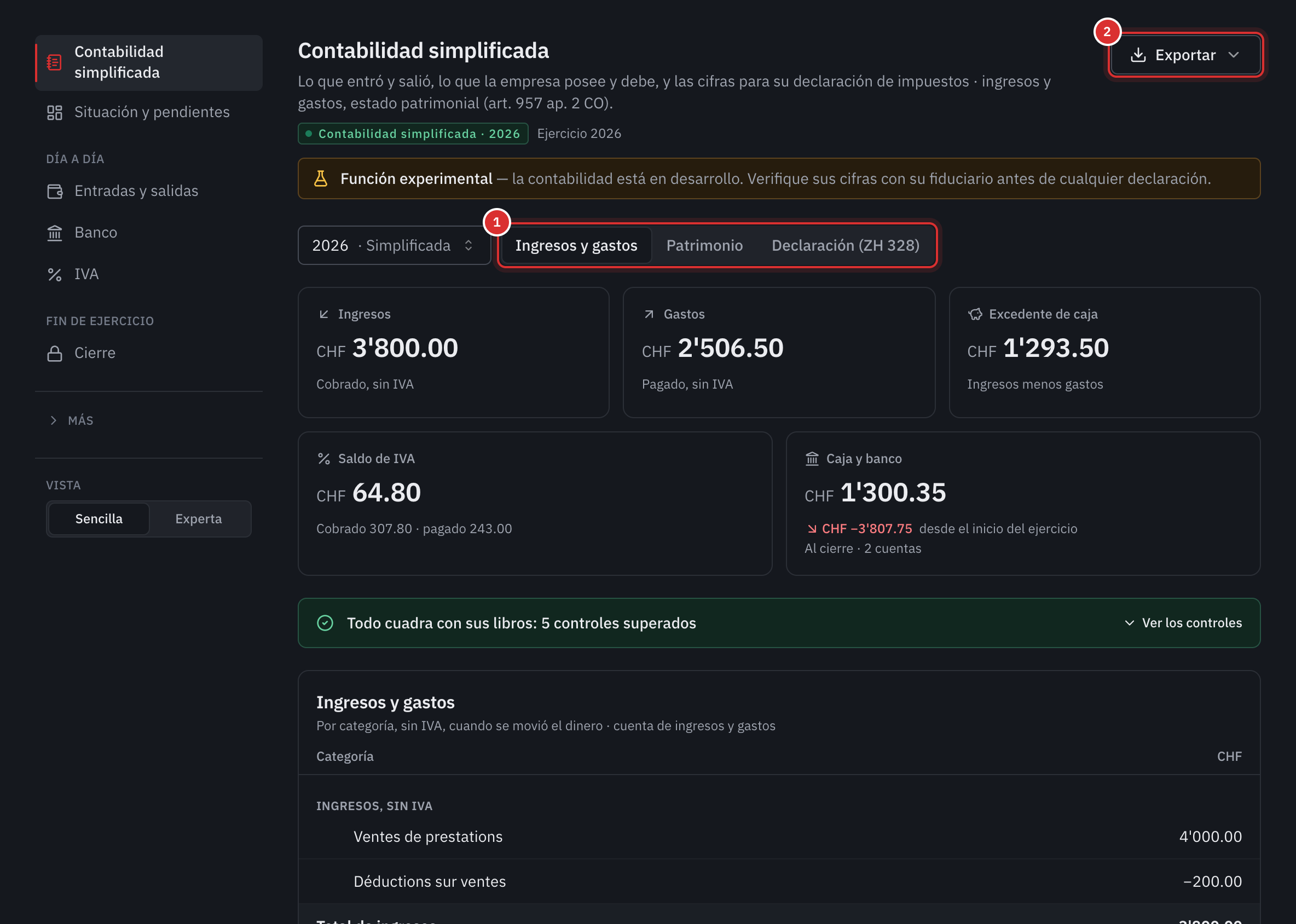1296x924 pixels.
Task: Click the Categoría column header
Action: point(345,756)
